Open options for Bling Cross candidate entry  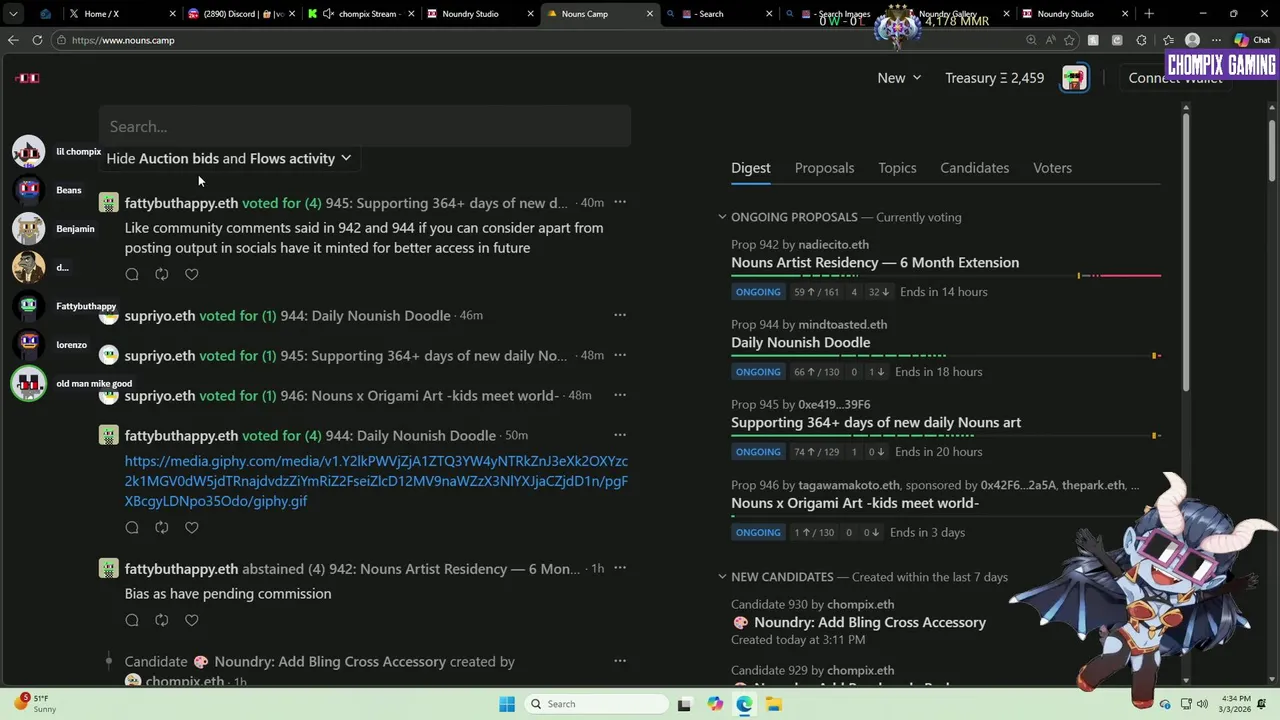point(620,661)
